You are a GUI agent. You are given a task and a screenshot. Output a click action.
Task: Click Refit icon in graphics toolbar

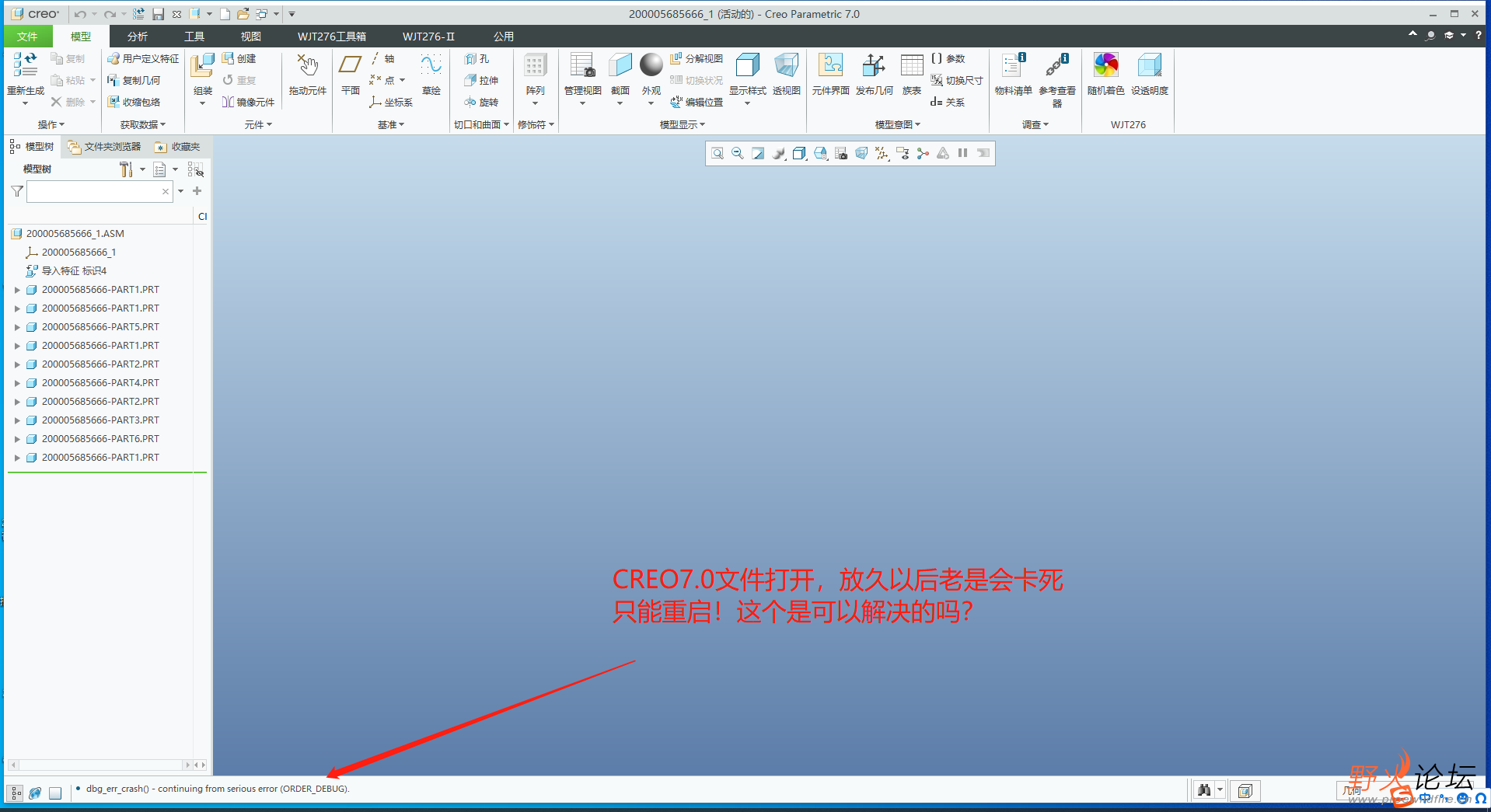tap(718, 153)
